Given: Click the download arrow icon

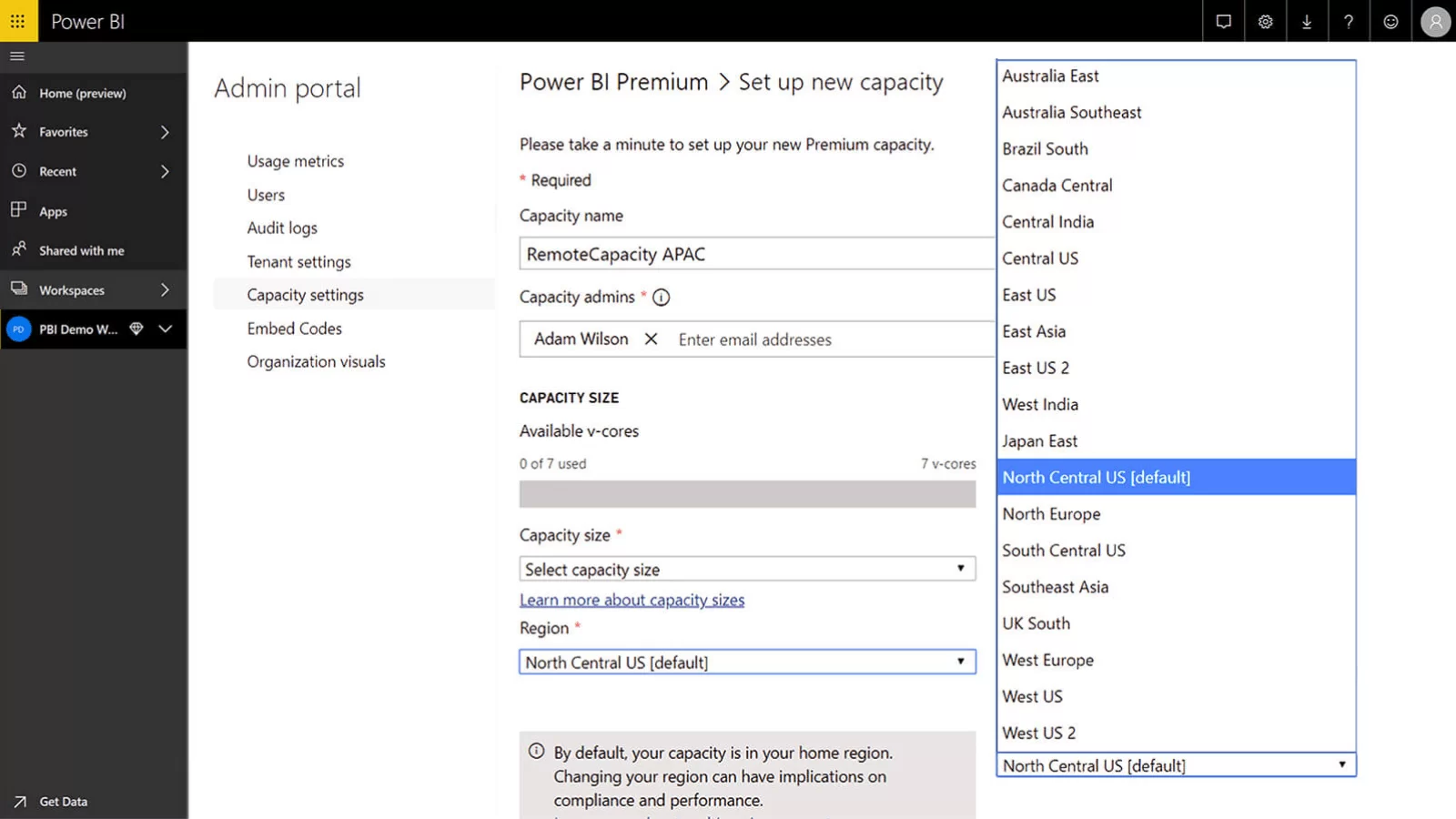Looking at the screenshot, I should coord(1307,21).
